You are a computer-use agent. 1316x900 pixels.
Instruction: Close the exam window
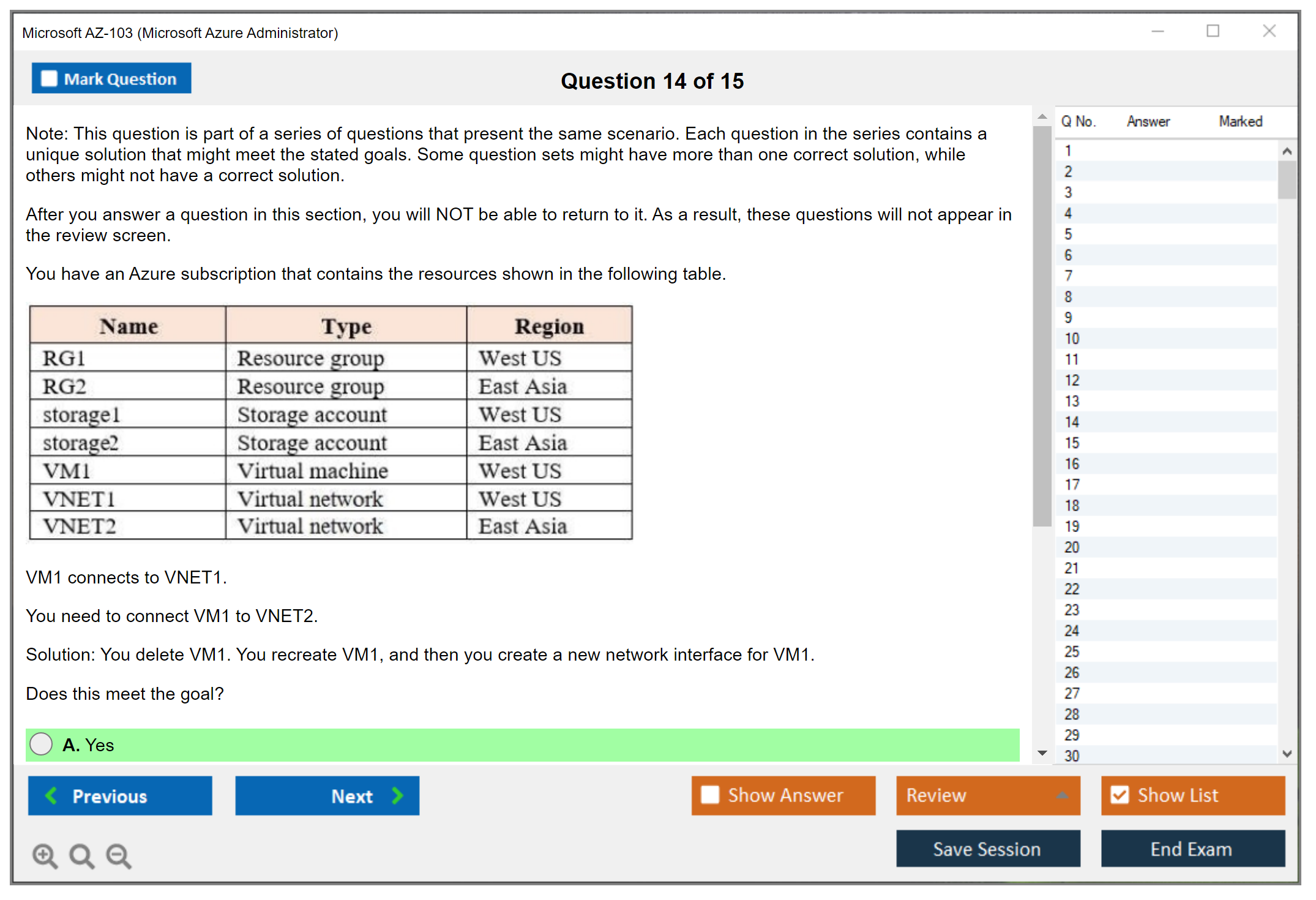(x=1269, y=31)
